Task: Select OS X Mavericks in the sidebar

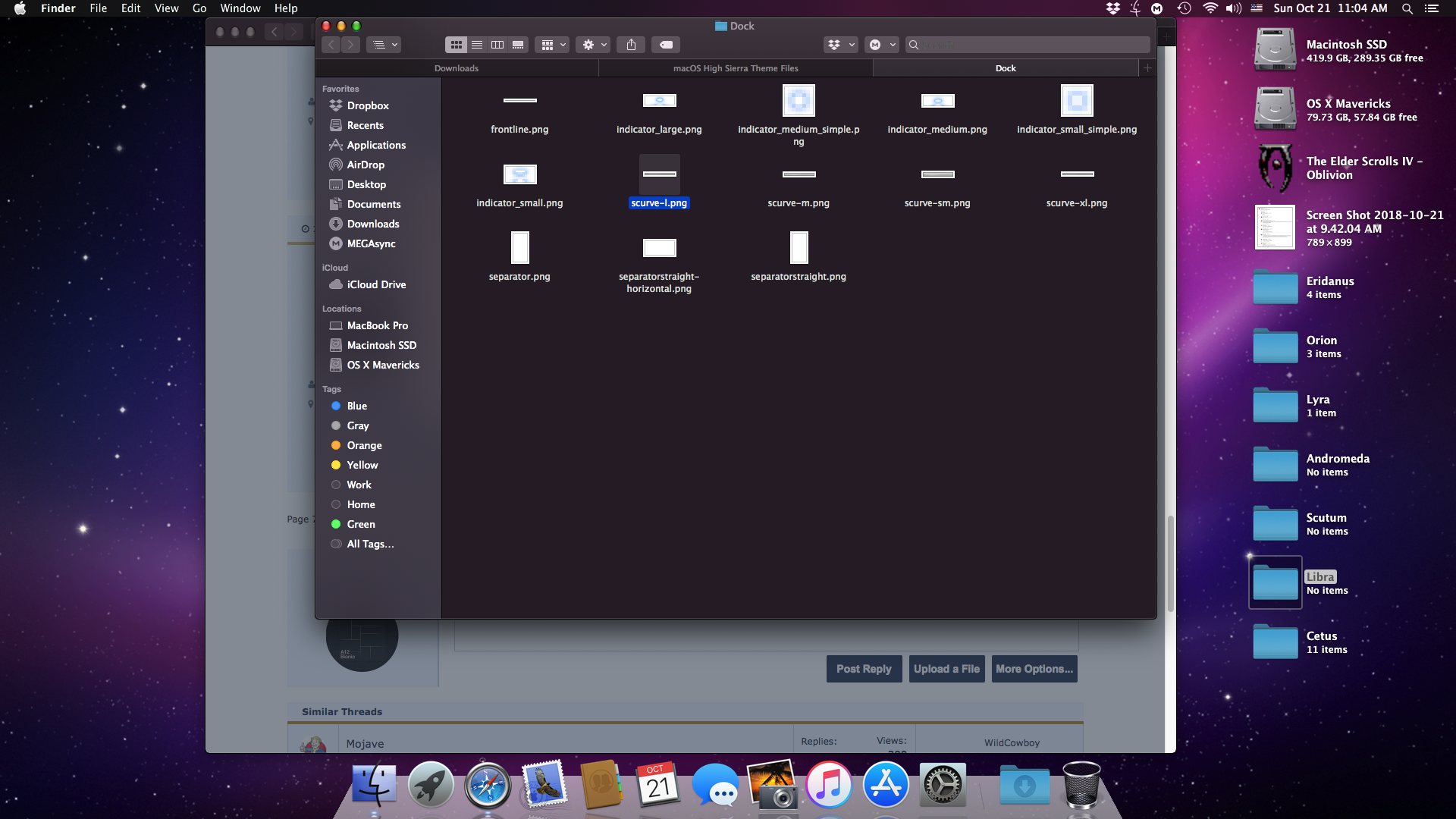Action: [383, 365]
